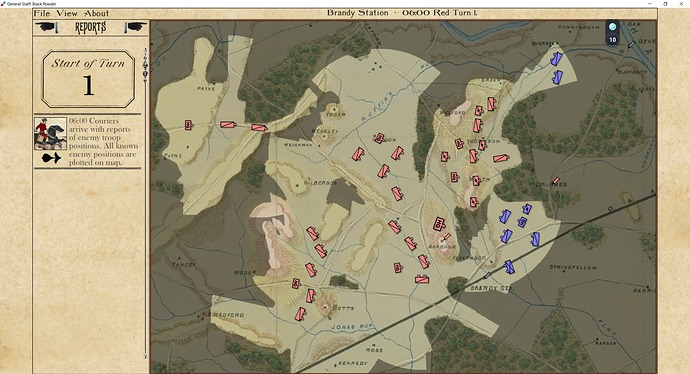Select the easternmost blue unit near Fleetwood

pos(535,239)
